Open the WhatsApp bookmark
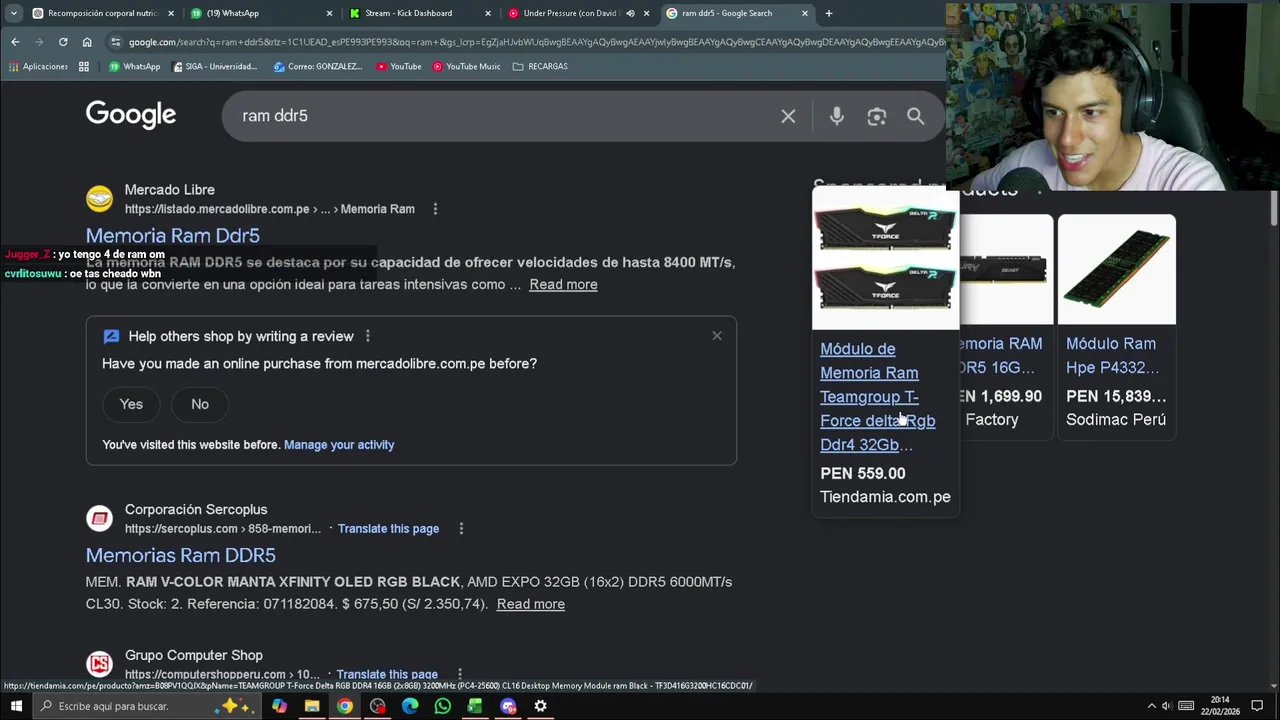 [134, 66]
